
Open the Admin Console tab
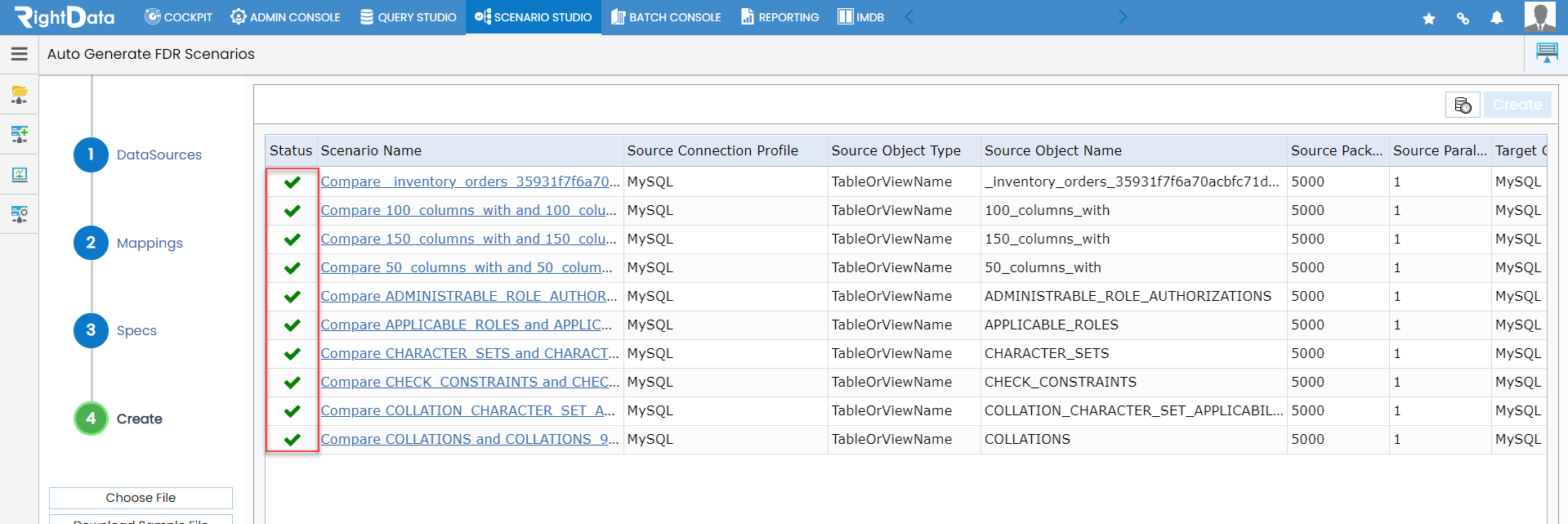[285, 17]
